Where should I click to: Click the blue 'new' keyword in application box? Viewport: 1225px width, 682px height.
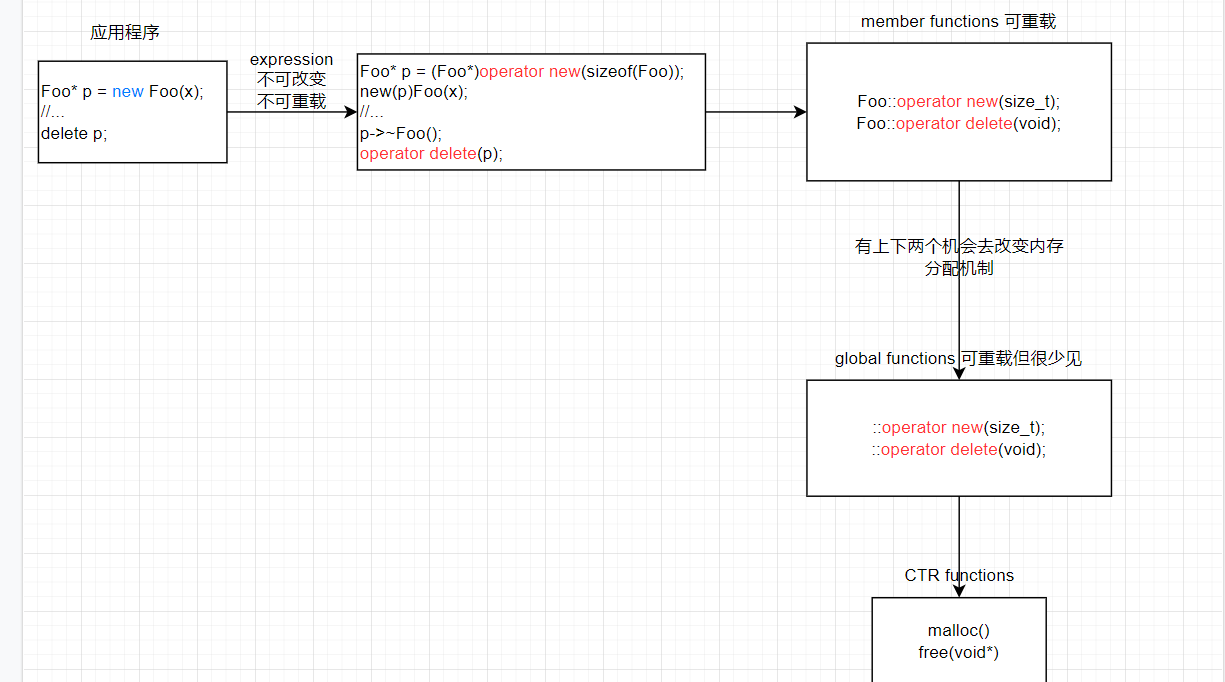(x=128, y=91)
